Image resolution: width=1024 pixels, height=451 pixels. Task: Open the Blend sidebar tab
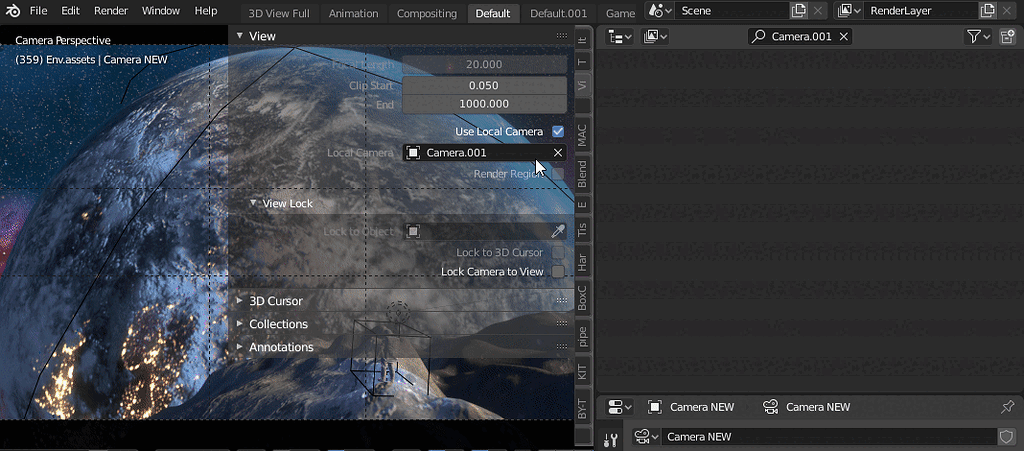click(x=583, y=174)
